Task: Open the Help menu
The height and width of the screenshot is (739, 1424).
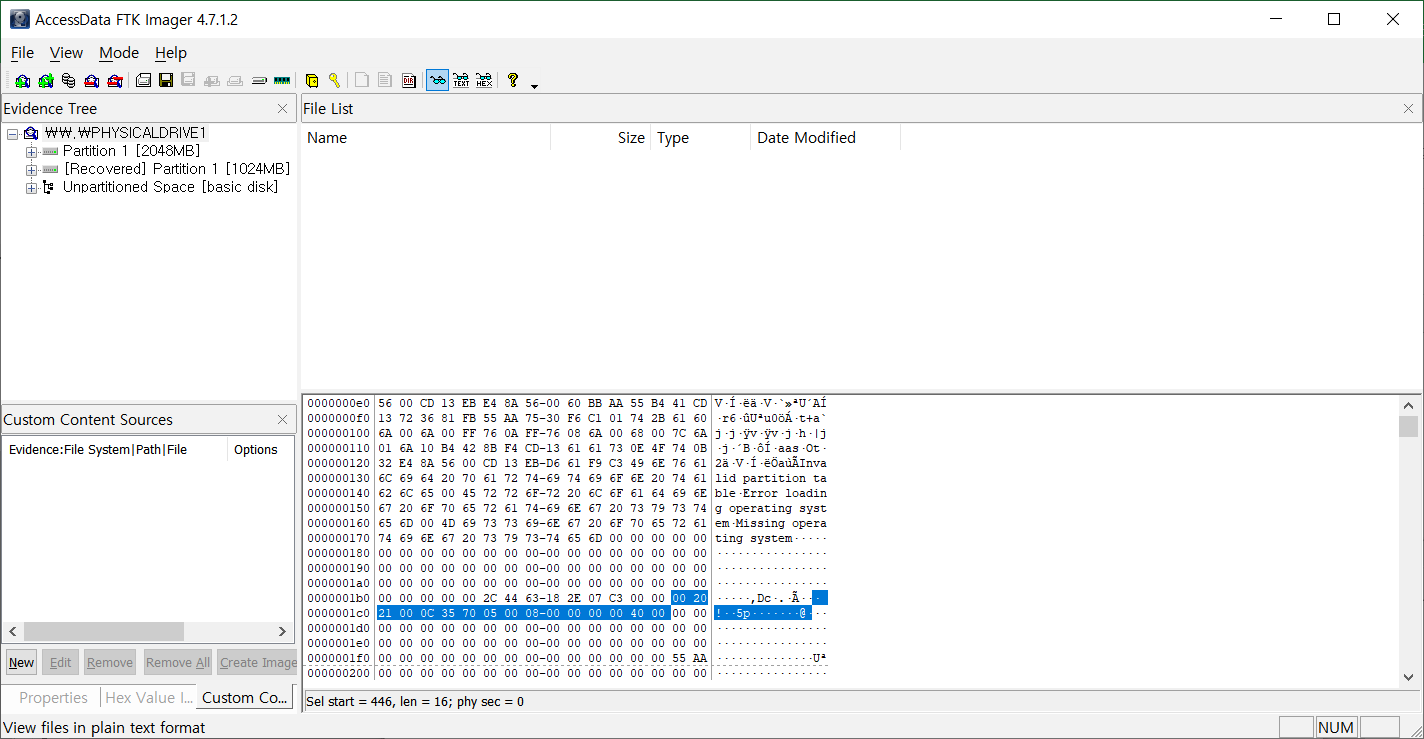Action: 171,53
